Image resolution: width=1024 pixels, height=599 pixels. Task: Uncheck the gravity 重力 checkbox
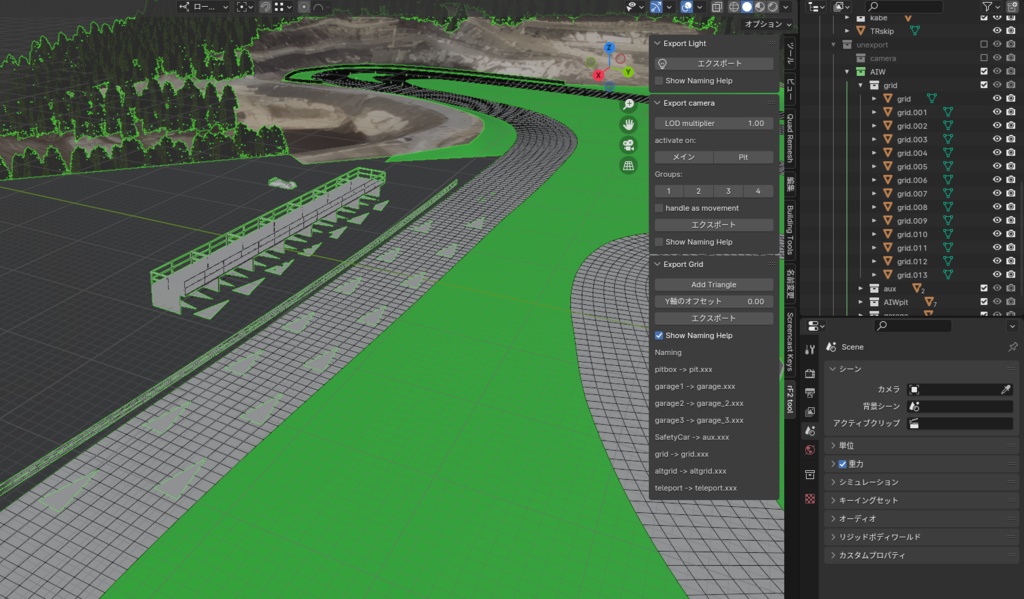pos(842,464)
